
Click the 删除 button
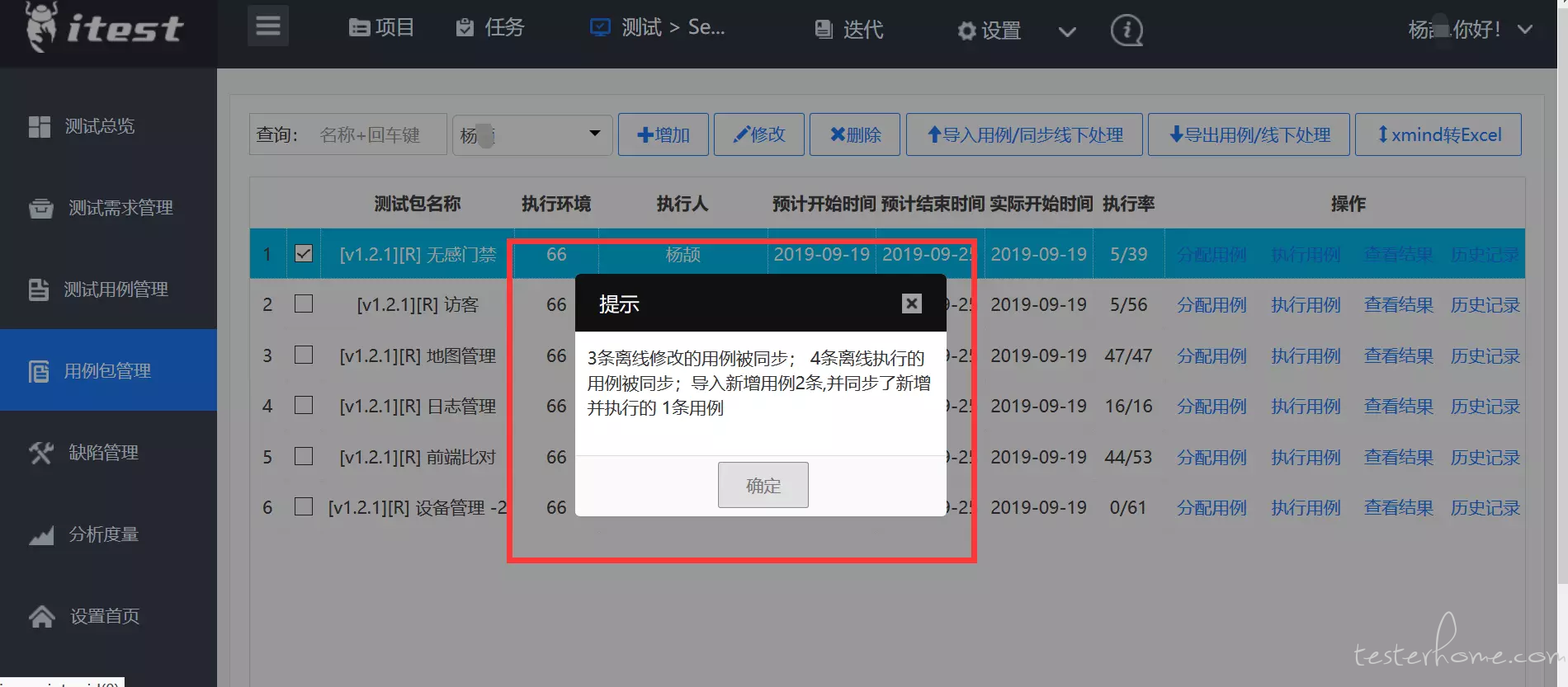tap(855, 134)
